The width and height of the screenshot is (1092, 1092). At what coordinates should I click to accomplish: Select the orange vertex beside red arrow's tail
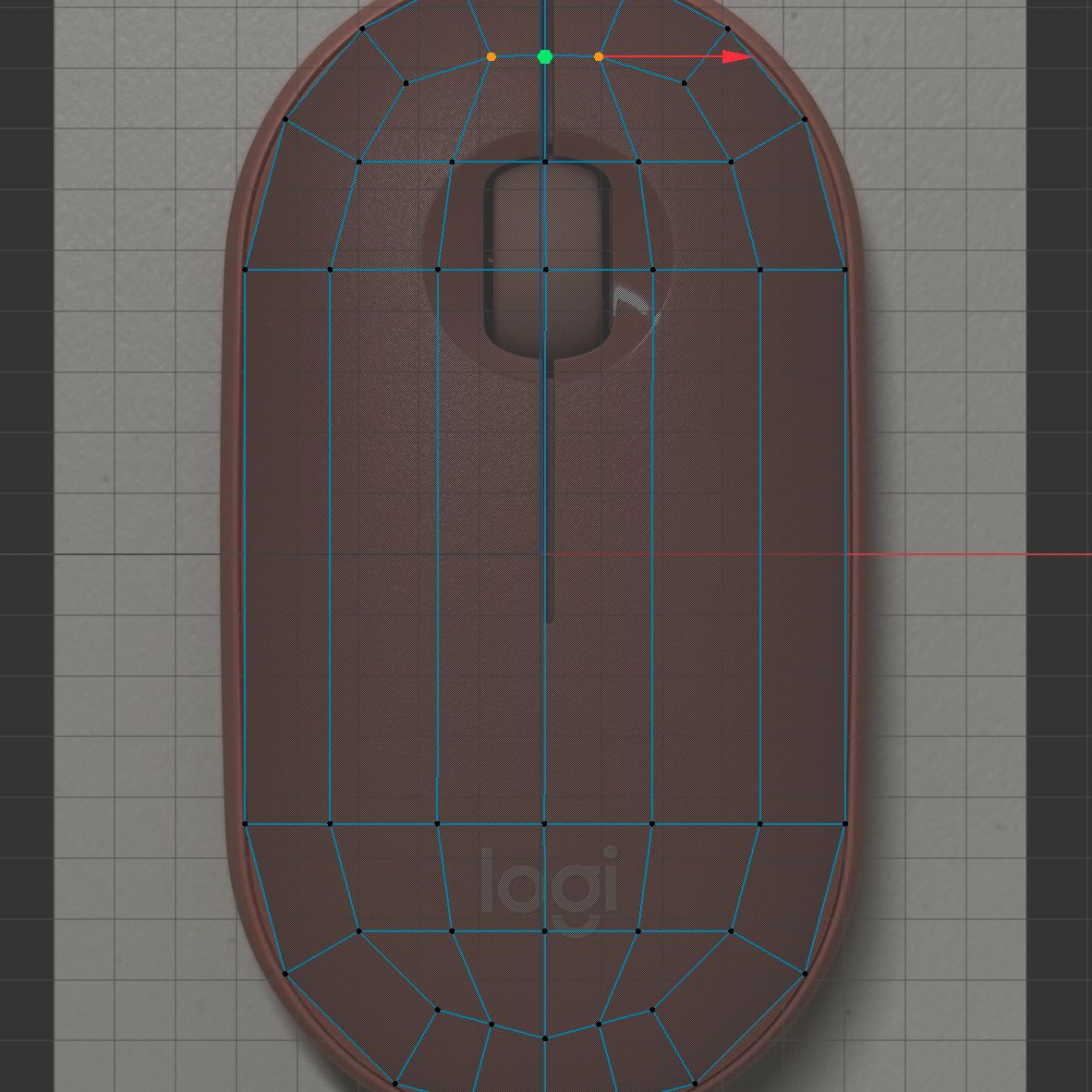[x=599, y=57]
